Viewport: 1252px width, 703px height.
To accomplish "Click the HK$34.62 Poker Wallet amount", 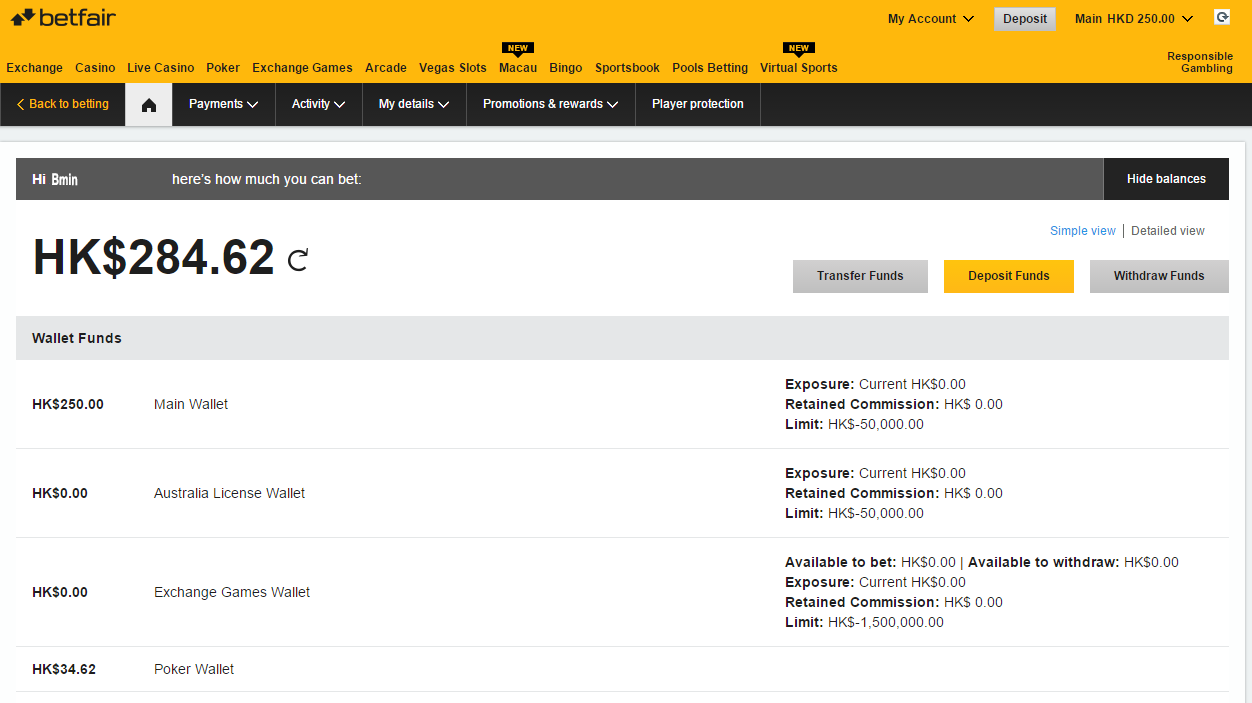I will point(64,669).
